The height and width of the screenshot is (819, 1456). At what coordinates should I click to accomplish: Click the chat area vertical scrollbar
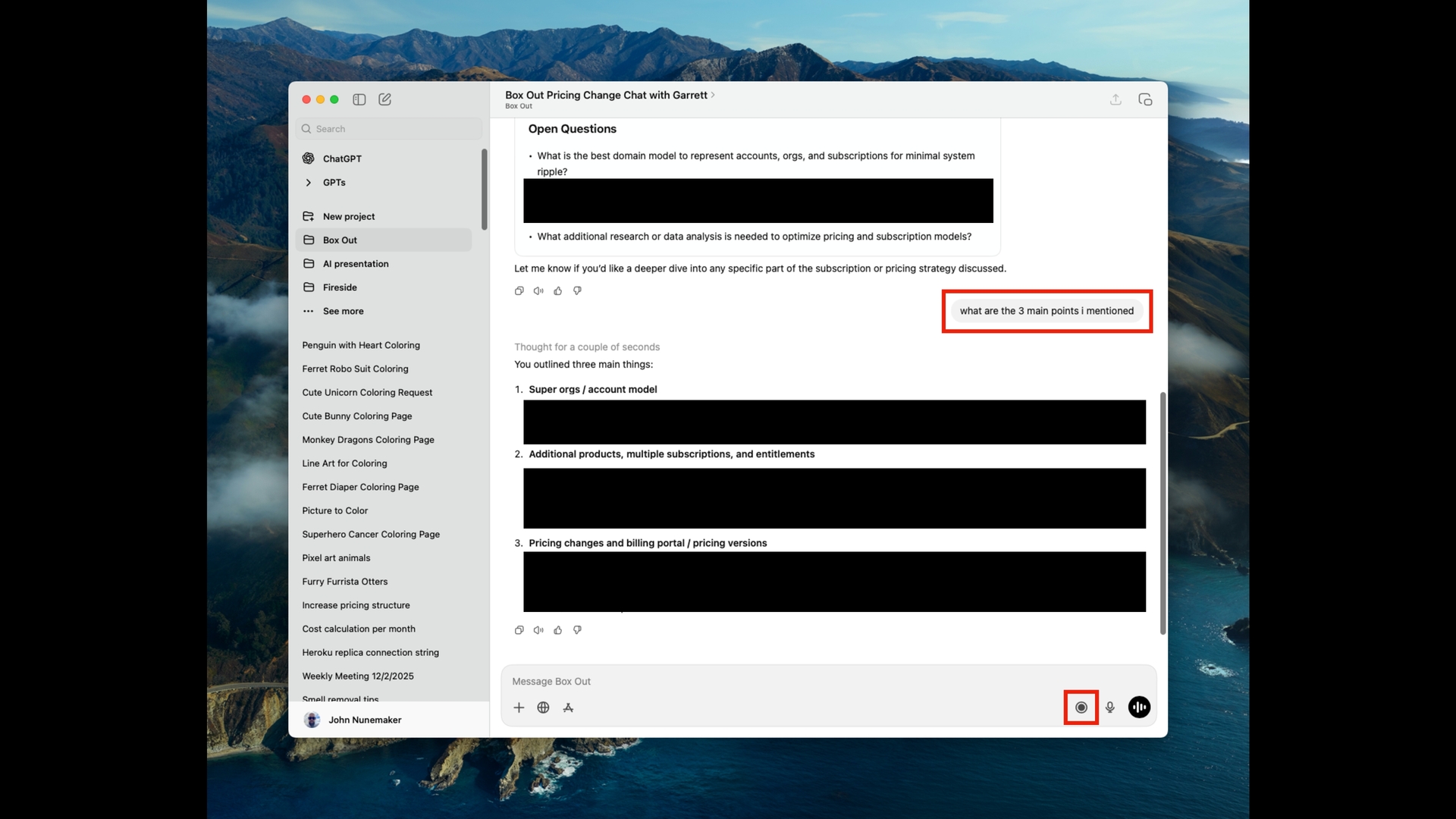point(1163,513)
